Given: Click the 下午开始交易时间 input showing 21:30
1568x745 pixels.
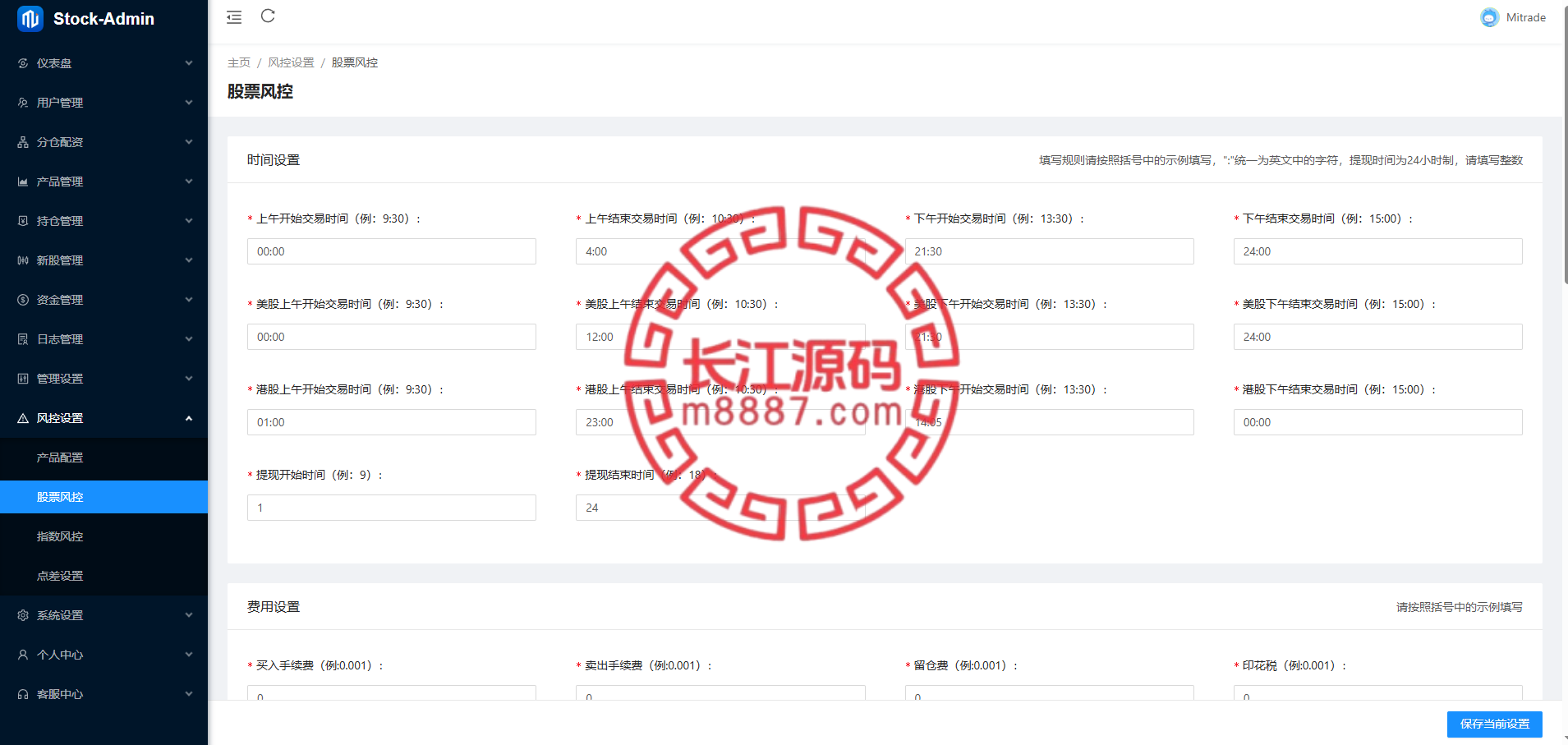Looking at the screenshot, I should click(1049, 251).
